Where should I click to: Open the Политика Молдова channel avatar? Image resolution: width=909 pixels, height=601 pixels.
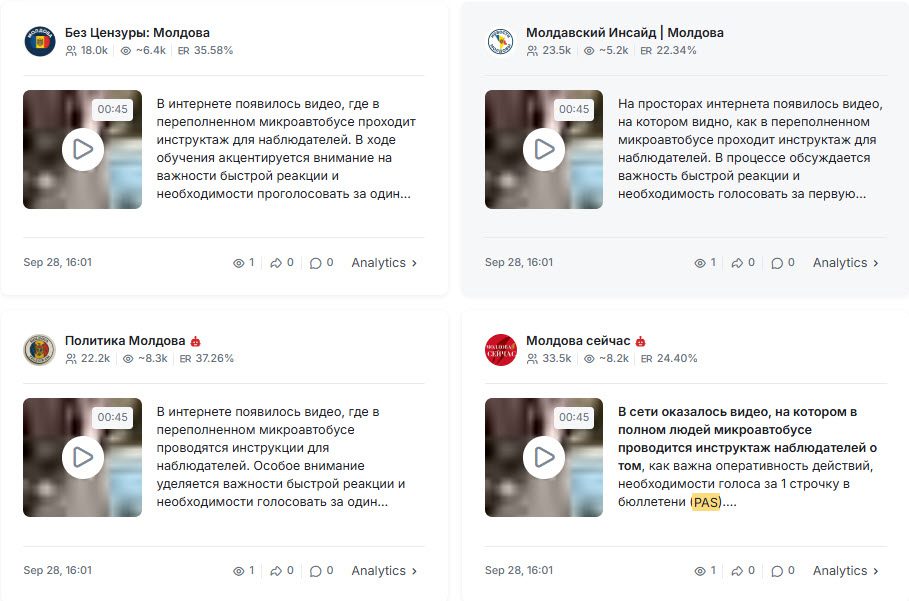click(39, 349)
